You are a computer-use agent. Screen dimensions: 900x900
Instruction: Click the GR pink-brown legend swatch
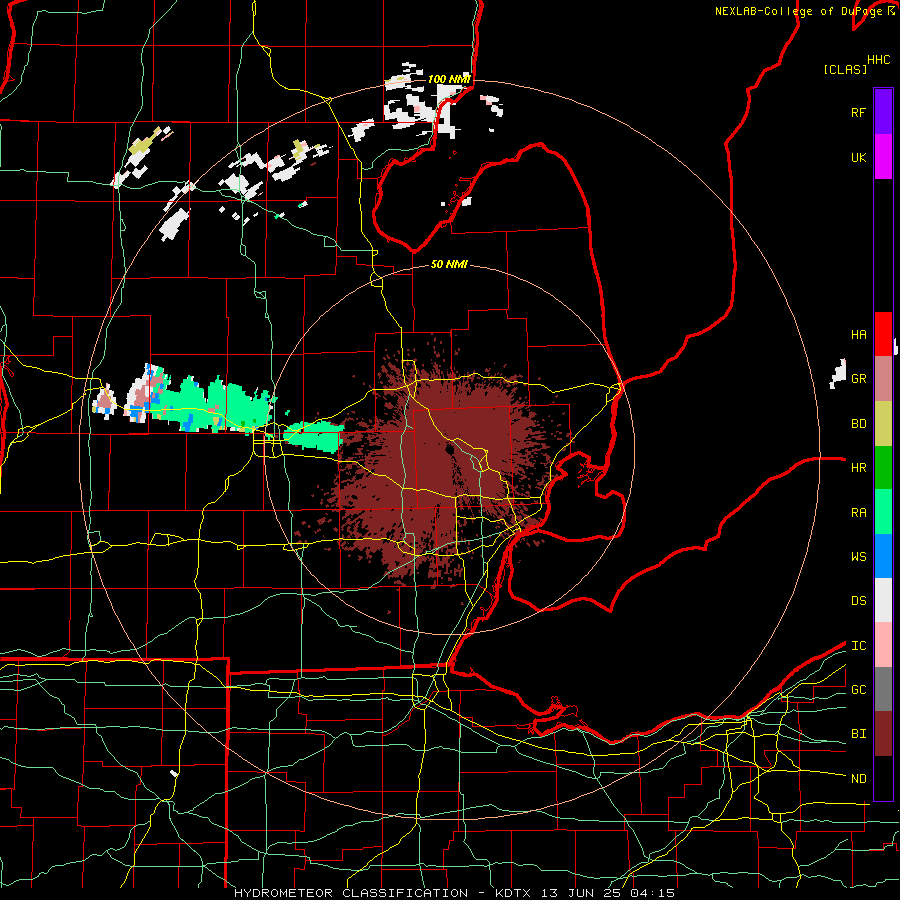coord(883,379)
